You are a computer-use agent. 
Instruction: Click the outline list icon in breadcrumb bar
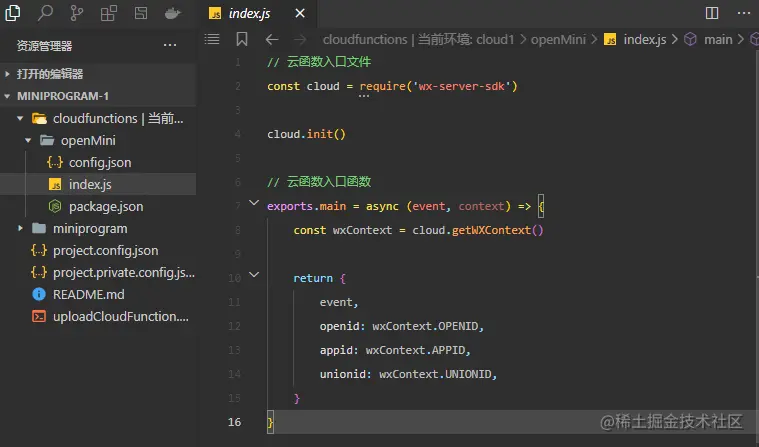pos(212,39)
